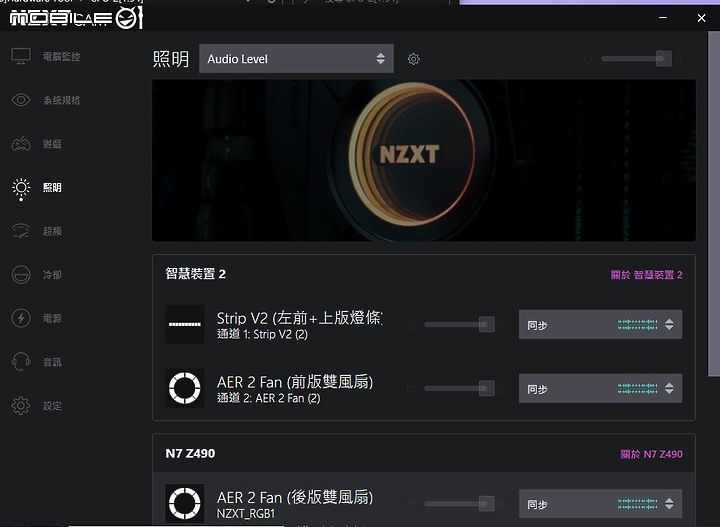Close the NZXT CAM window
This screenshot has width=720, height=527.
(701, 17)
